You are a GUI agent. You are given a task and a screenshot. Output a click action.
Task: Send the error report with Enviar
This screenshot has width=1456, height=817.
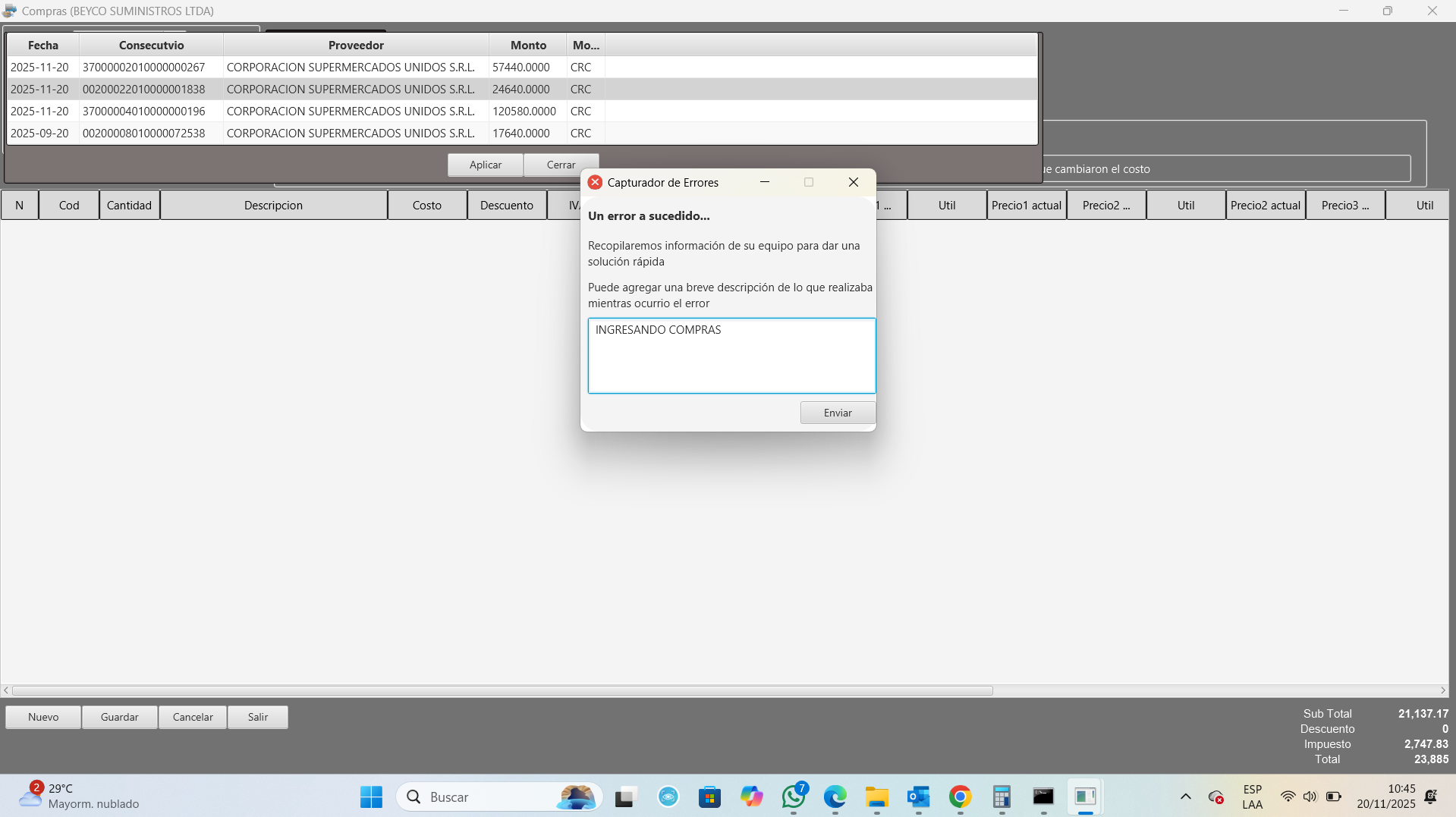coord(837,413)
